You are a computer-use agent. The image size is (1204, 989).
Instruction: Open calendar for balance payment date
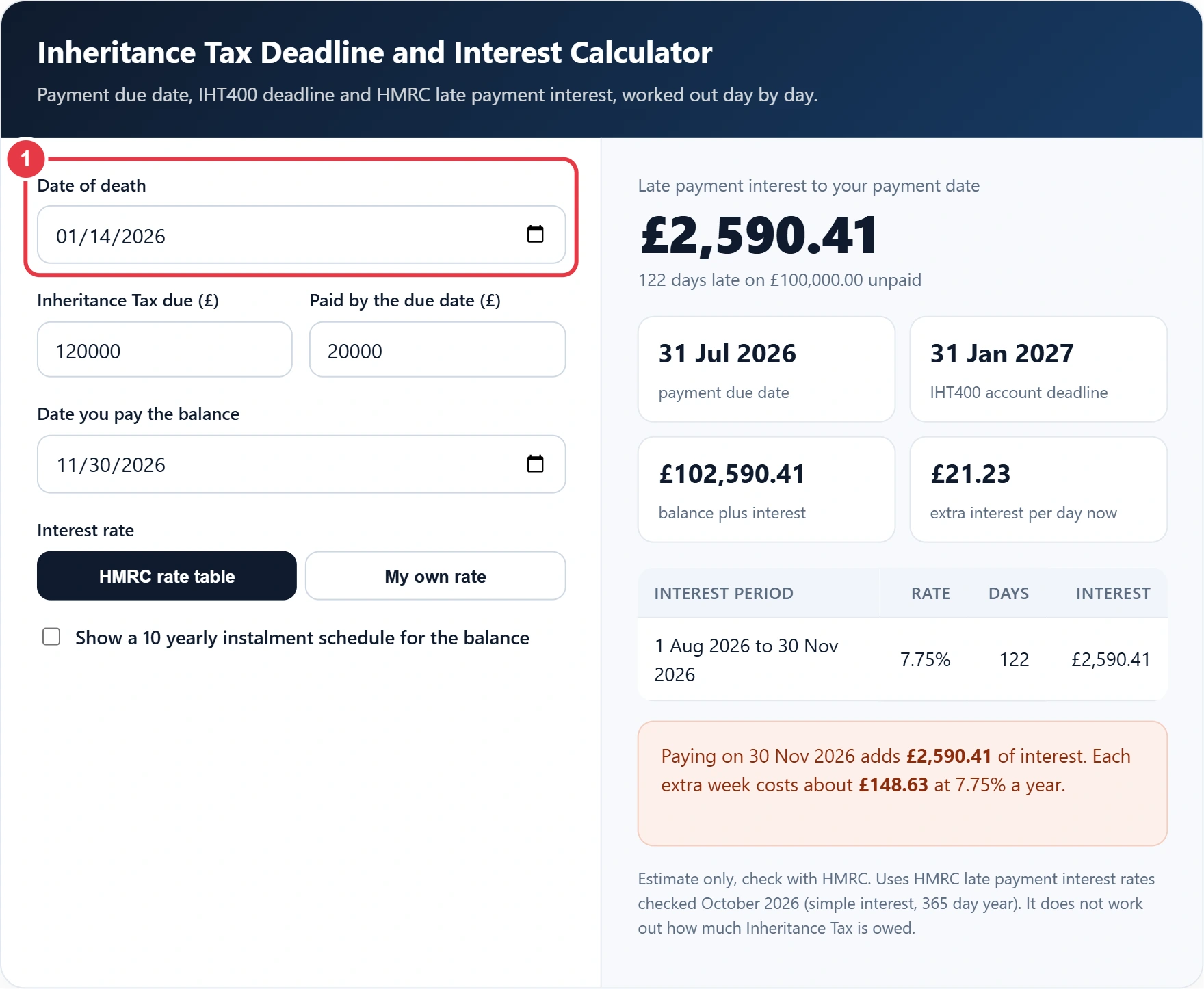[535, 464]
